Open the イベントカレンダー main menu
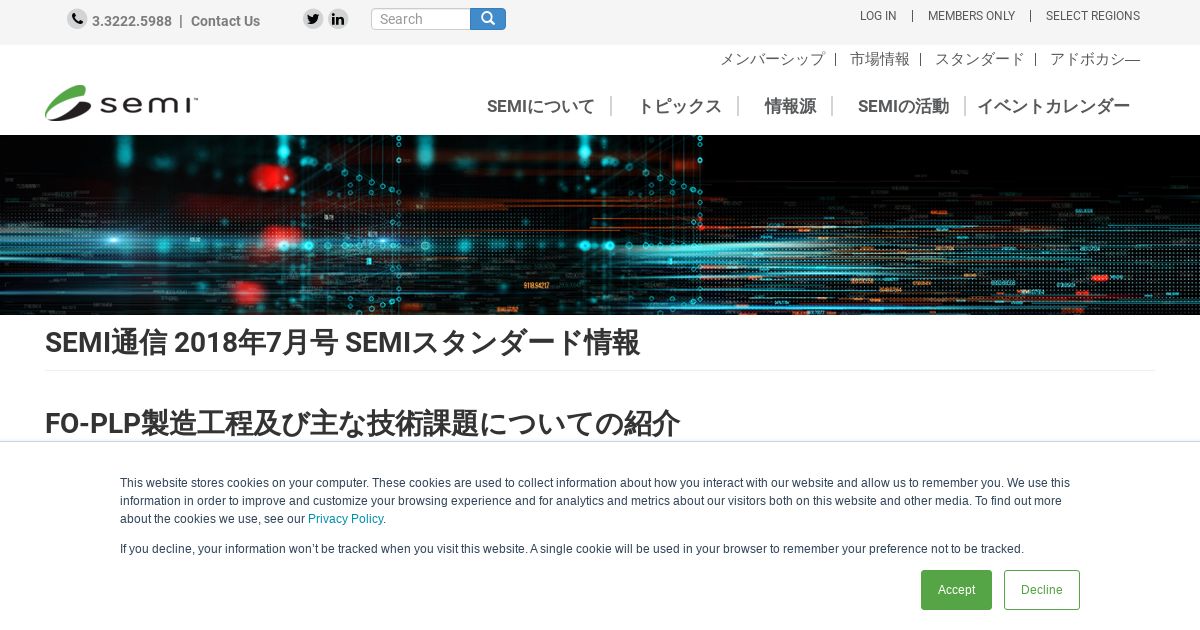1200x630 pixels. click(1053, 106)
